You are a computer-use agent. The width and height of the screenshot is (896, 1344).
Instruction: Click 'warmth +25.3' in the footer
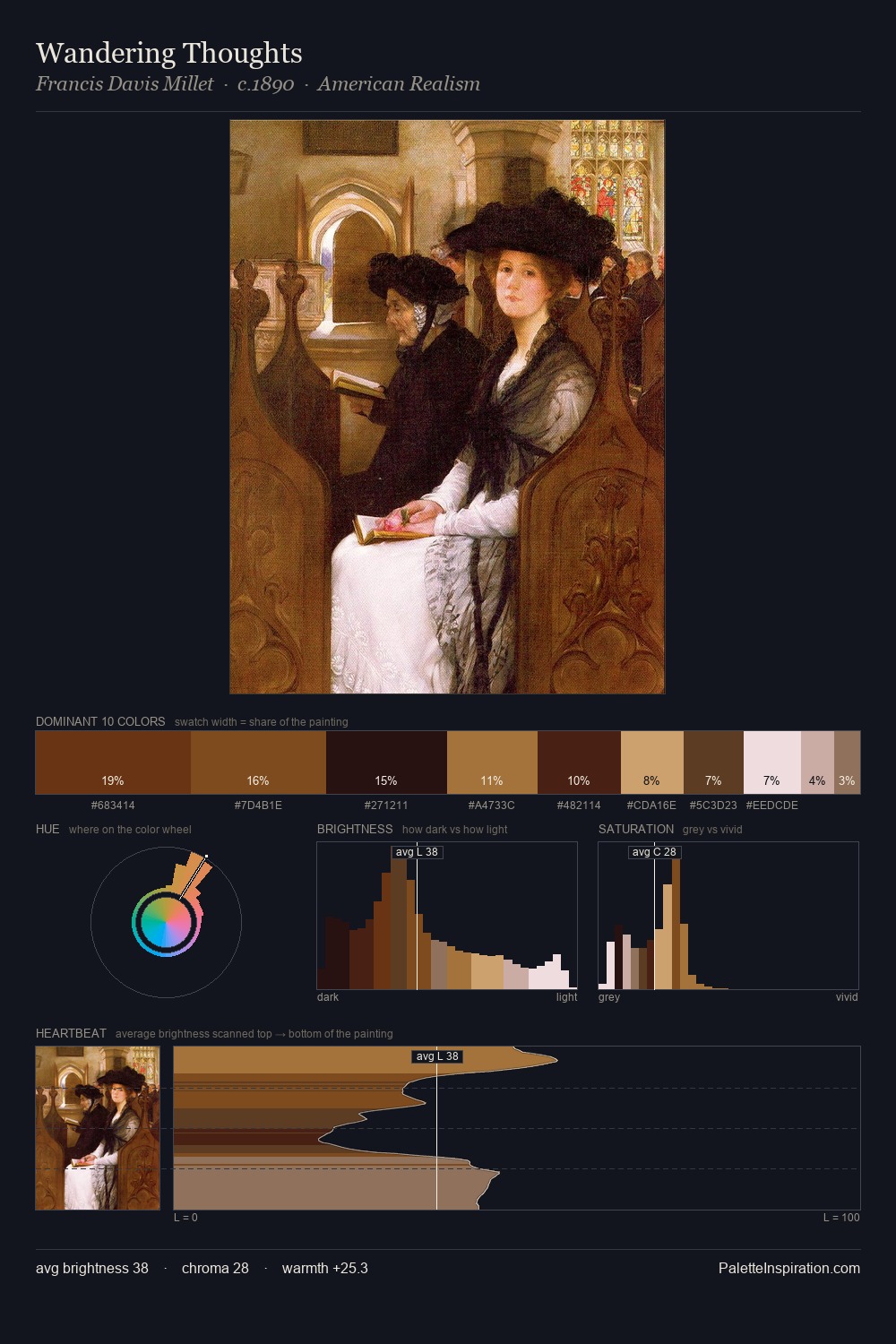pyautogui.click(x=325, y=1268)
